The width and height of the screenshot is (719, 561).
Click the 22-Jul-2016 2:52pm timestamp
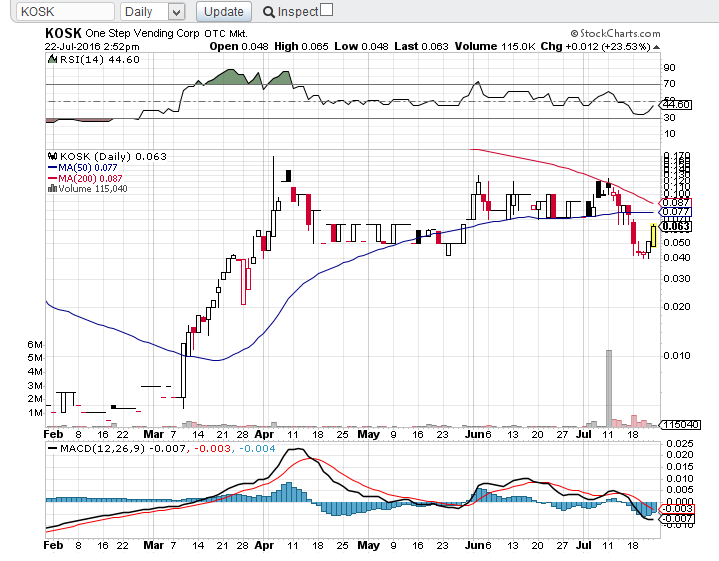point(92,47)
